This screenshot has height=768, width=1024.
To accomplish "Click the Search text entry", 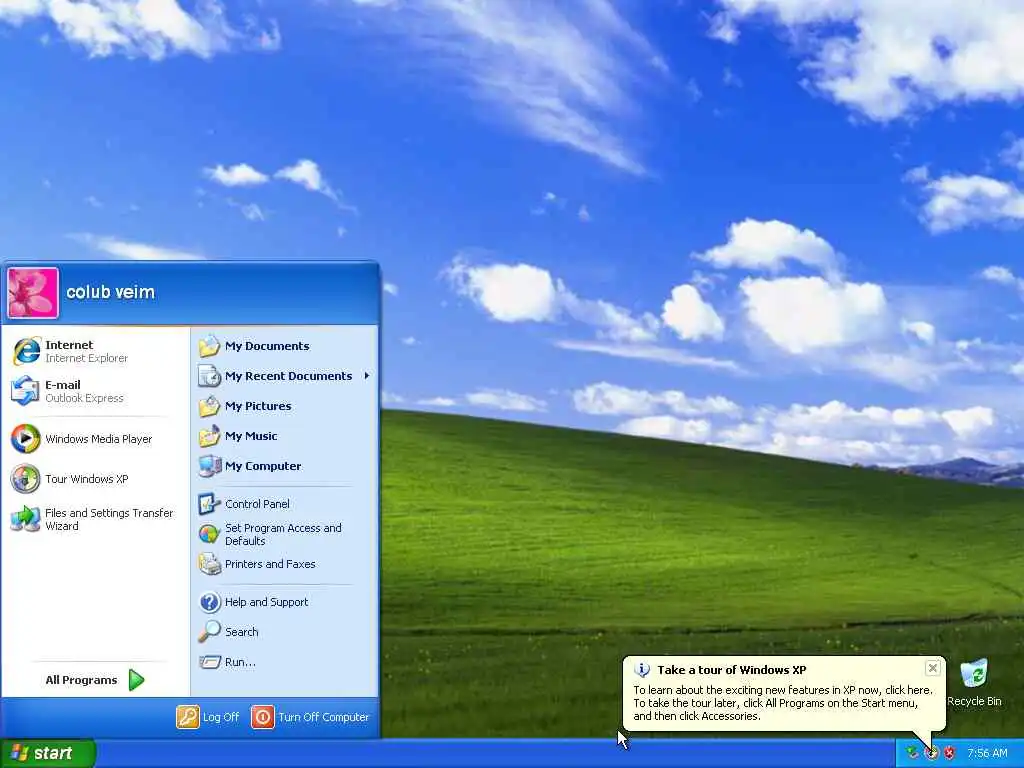I will tap(242, 632).
